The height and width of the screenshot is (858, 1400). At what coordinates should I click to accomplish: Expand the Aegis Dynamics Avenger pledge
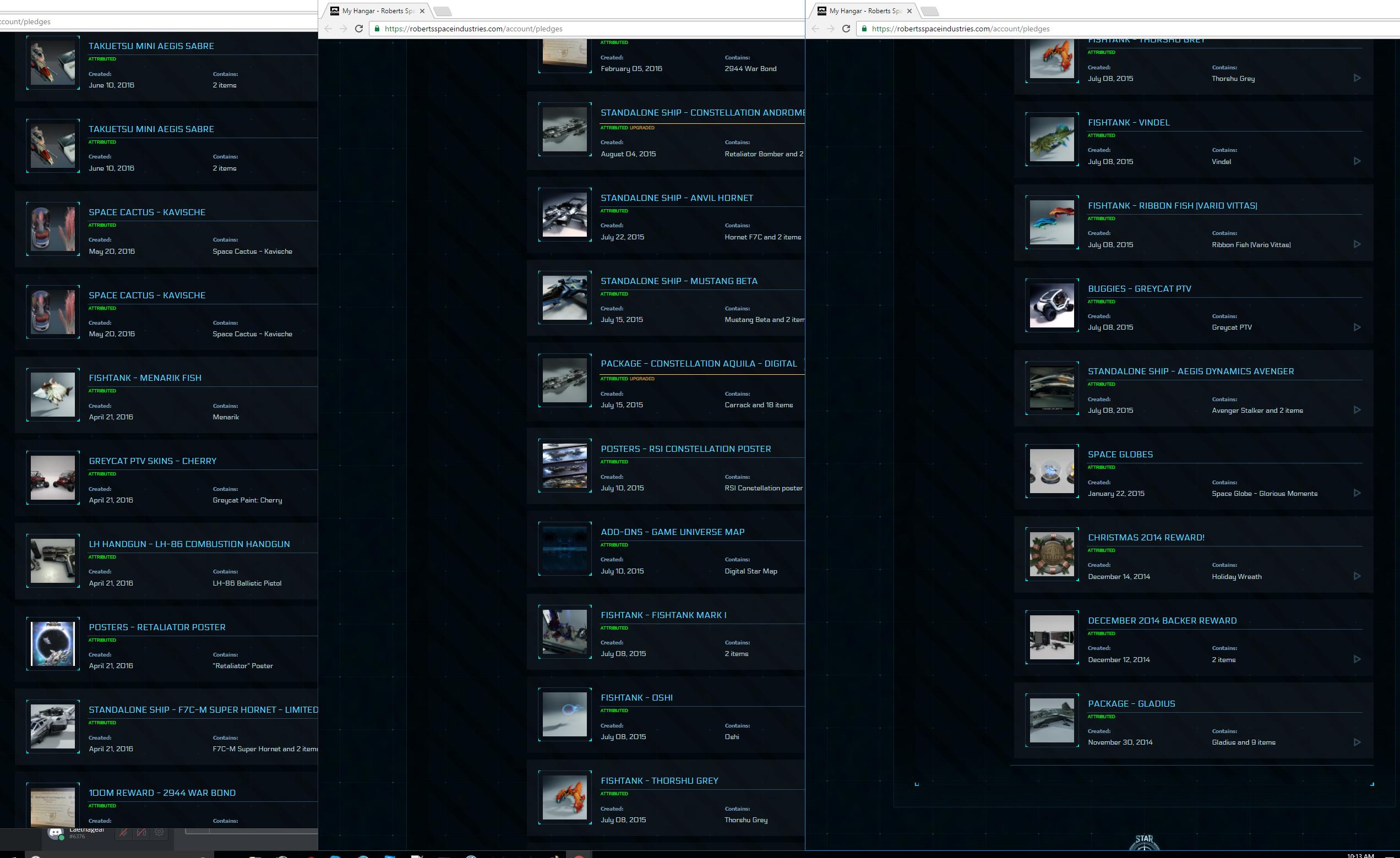pos(1357,410)
